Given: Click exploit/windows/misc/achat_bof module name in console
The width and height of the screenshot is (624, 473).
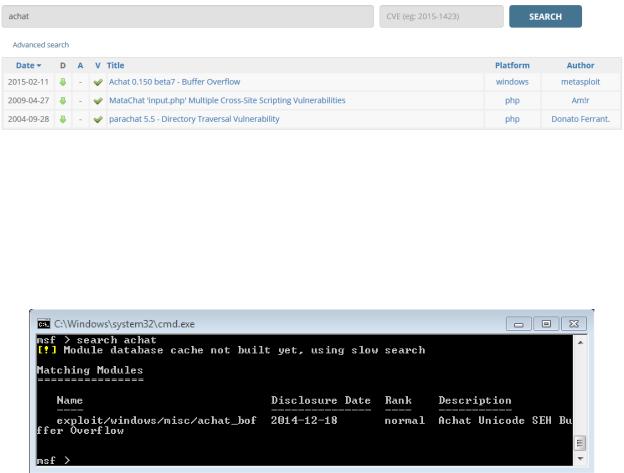Looking at the screenshot, I should click(156, 420).
